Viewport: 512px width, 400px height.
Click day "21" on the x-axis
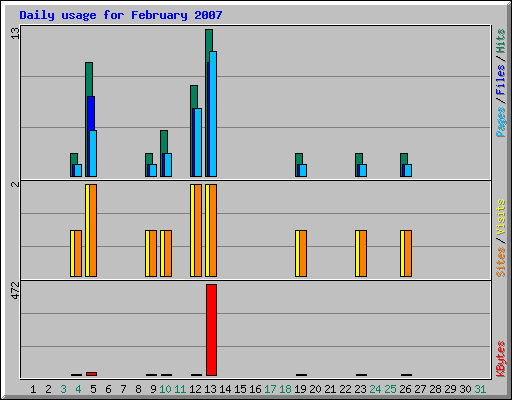pos(330,389)
